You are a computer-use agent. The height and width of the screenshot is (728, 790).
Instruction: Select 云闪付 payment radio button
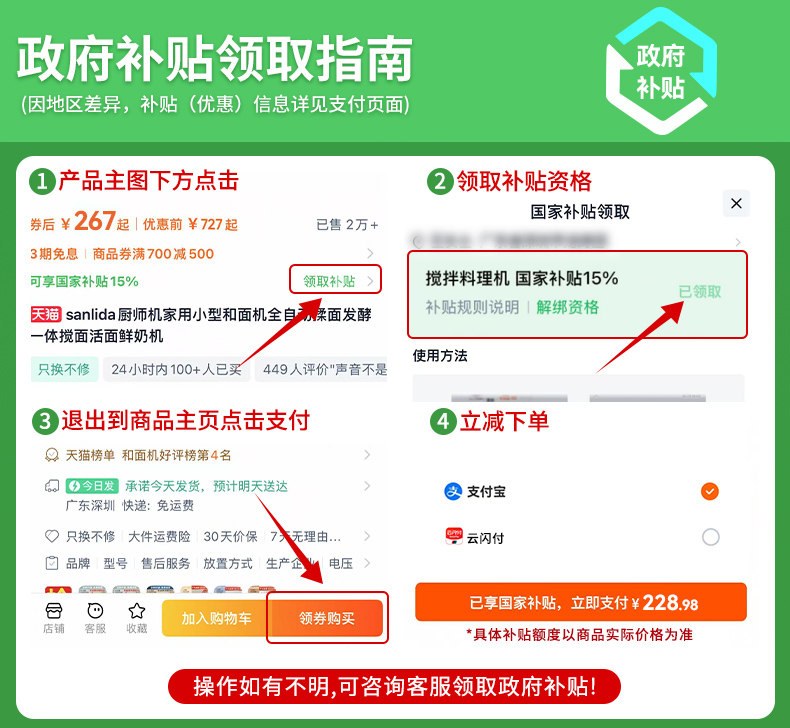[710, 537]
